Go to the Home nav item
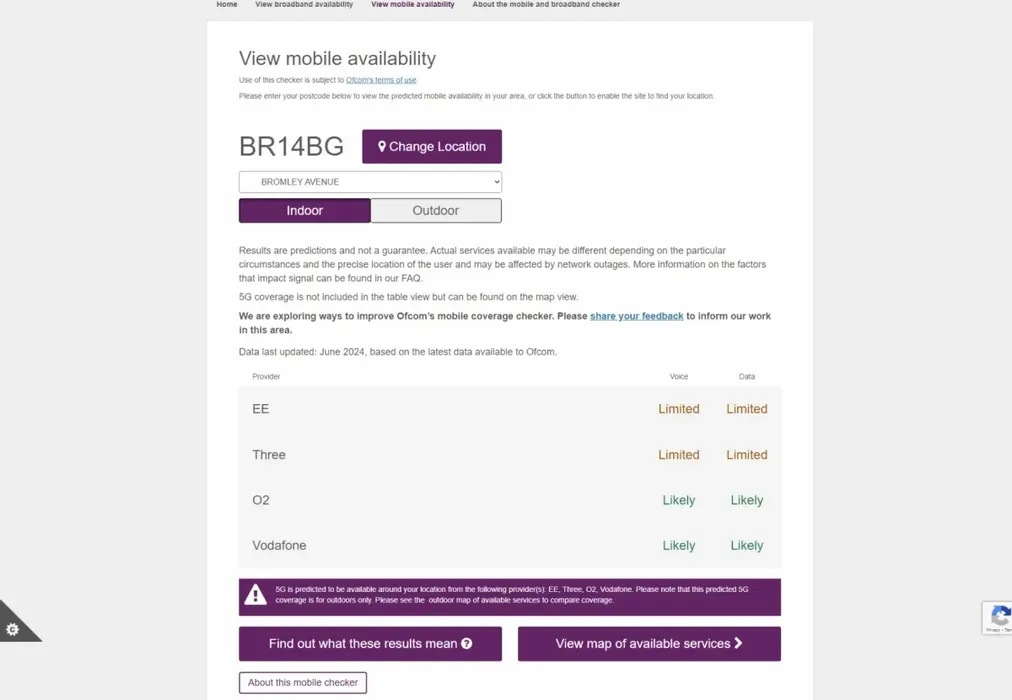The height and width of the screenshot is (700, 1012). 227,5
